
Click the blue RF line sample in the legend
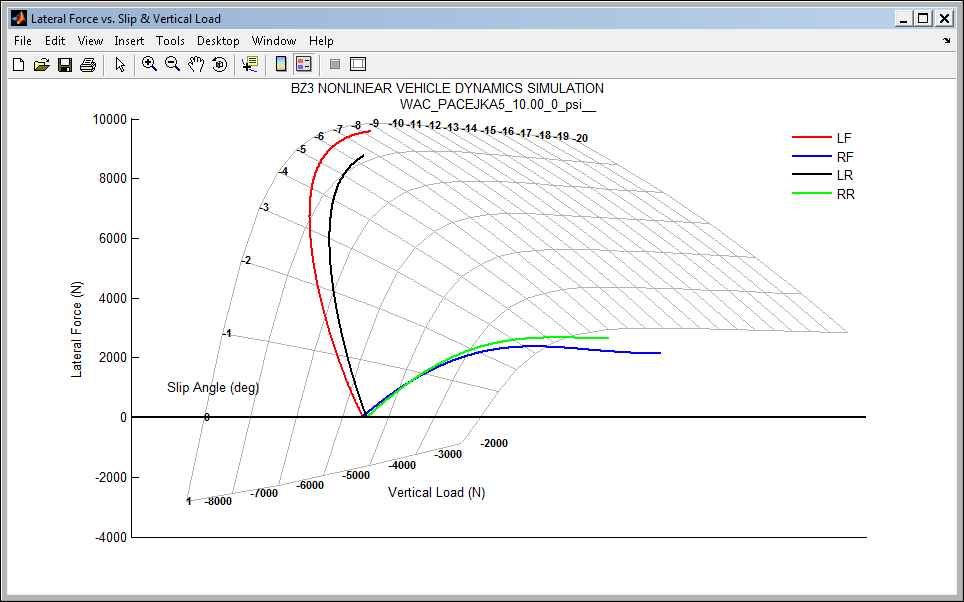[812, 156]
